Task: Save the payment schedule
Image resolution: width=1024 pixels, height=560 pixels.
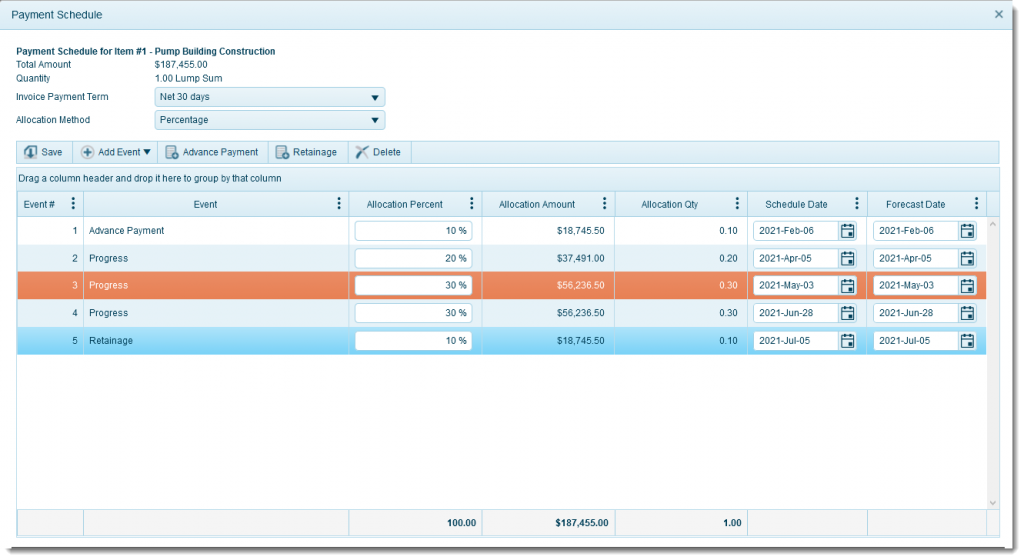Action: (x=44, y=152)
